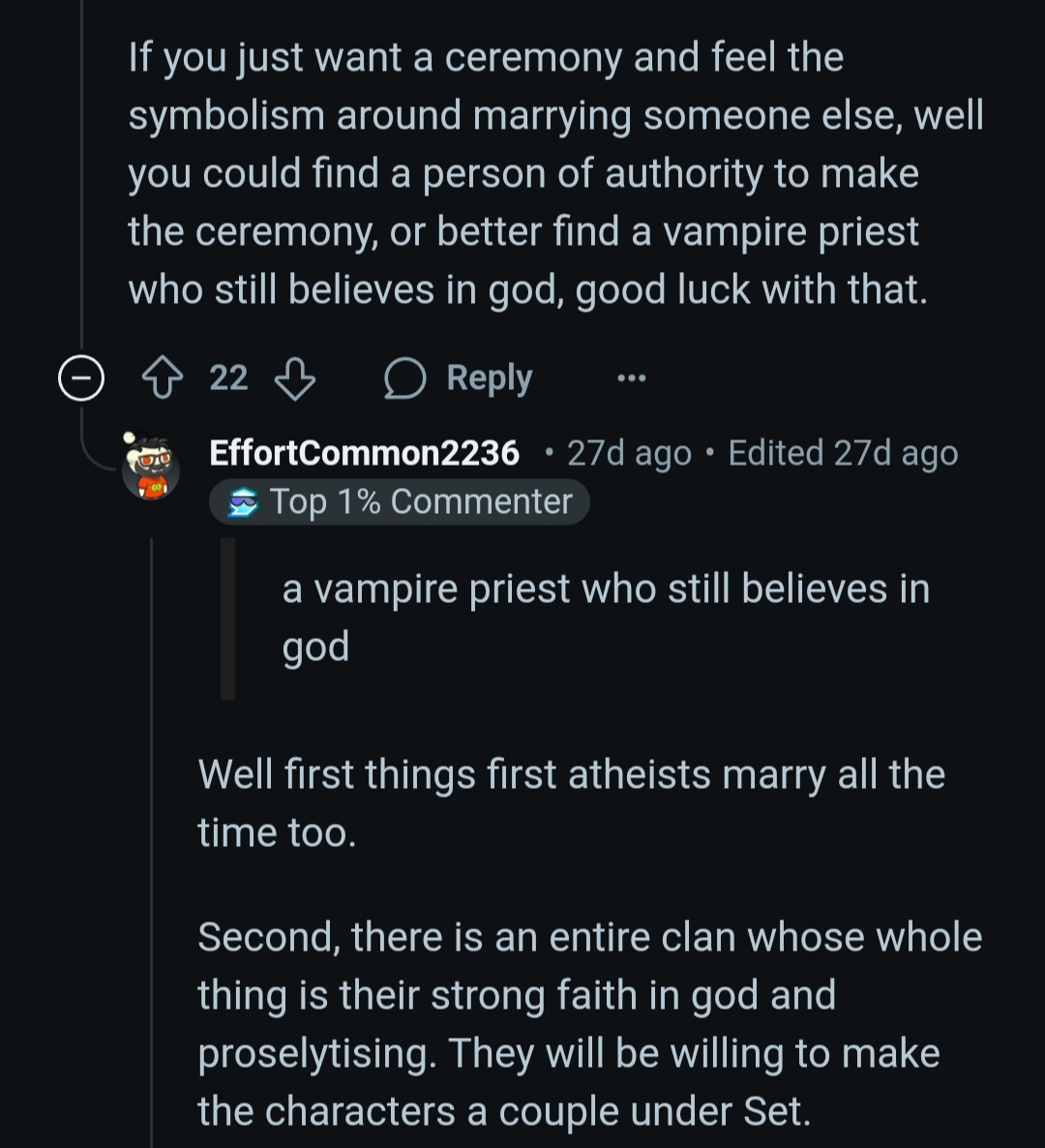Tap the "atheists marry all the time" paragraph
Screen dimensions: 1045x1148
pyautogui.click(x=571, y=803)
